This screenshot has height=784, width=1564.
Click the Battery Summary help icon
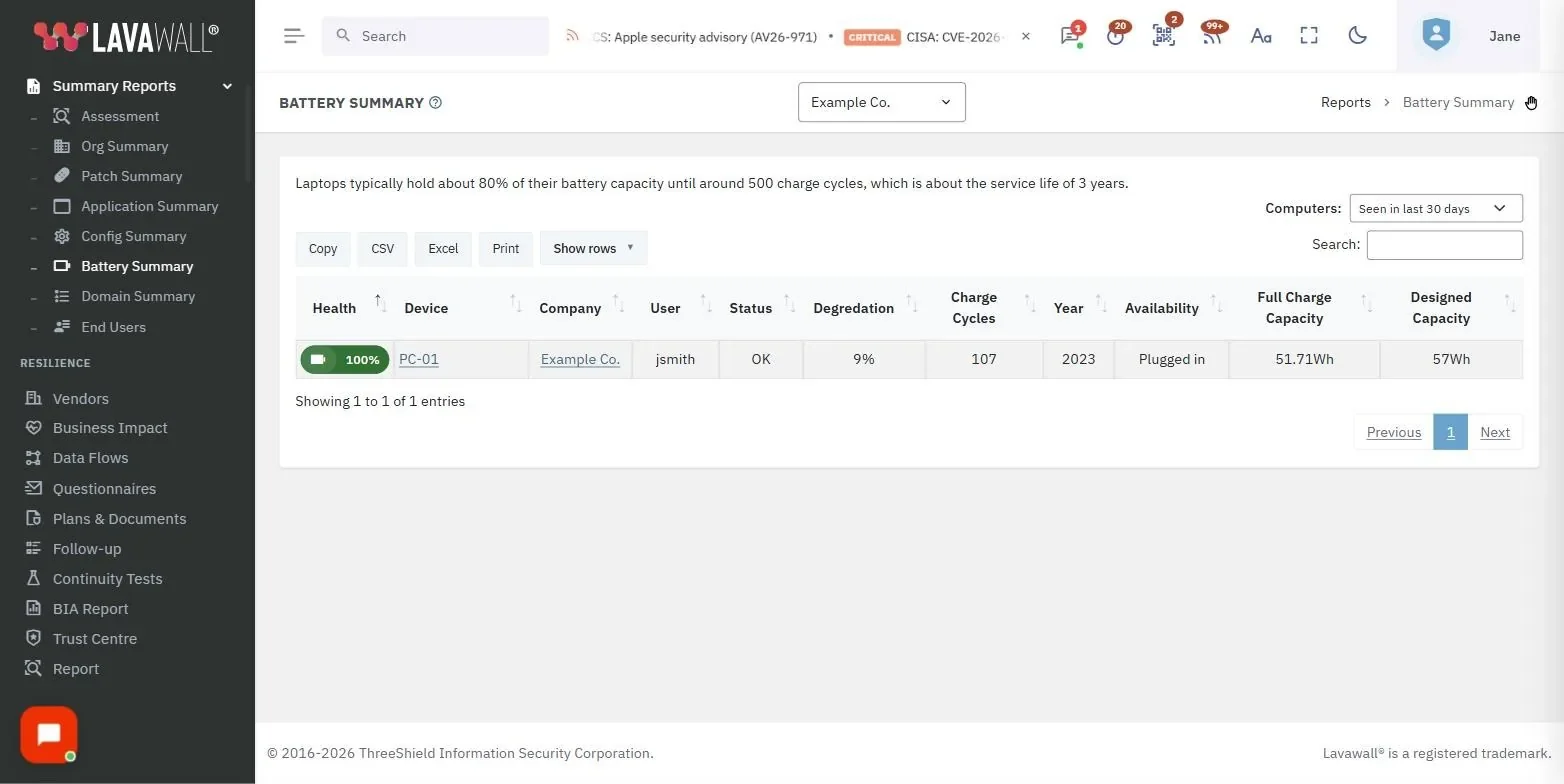(435, 102)
